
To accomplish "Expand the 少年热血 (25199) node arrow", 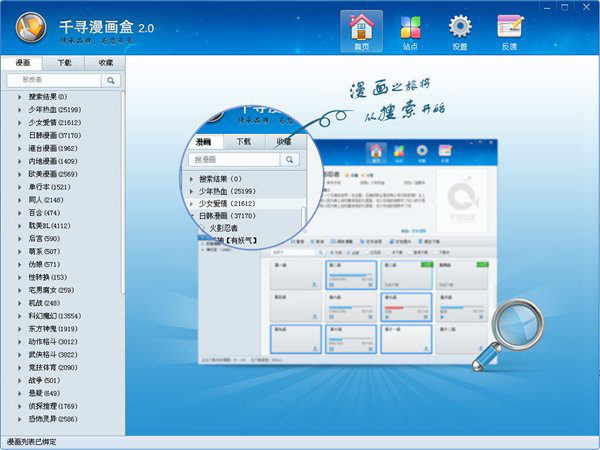I will [x=20, y=110].
